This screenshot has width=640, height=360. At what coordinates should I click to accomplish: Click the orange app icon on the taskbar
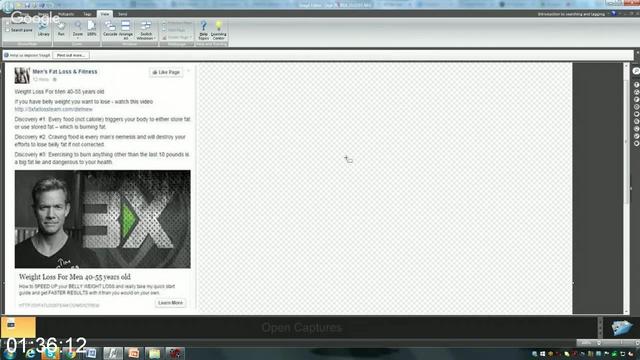tap(133, 353)
